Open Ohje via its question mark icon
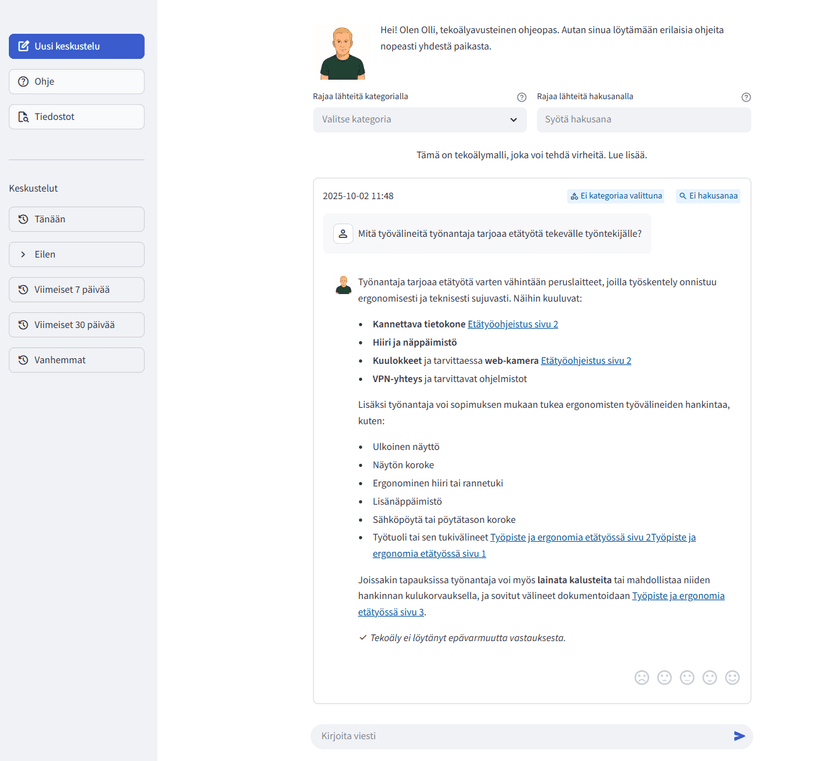The image size is (828, 761). (23, 81)
